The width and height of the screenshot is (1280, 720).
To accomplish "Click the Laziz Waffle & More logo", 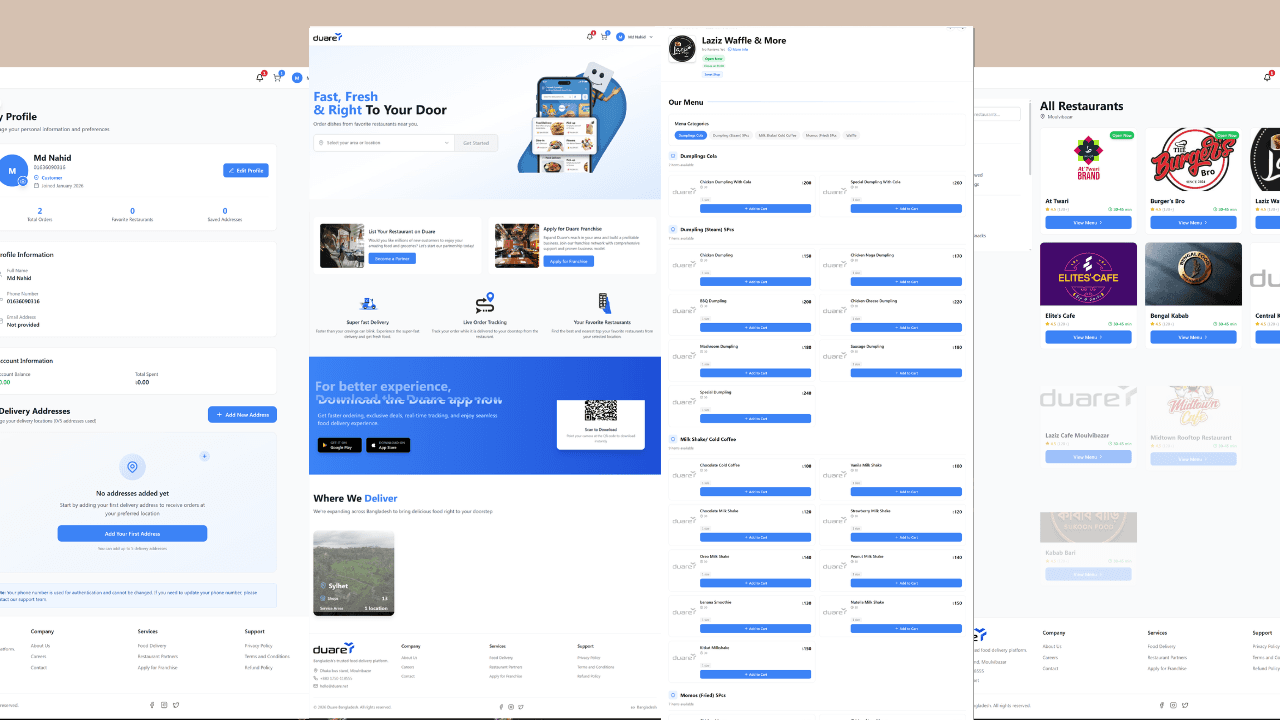I will click(x=682, y=49).
